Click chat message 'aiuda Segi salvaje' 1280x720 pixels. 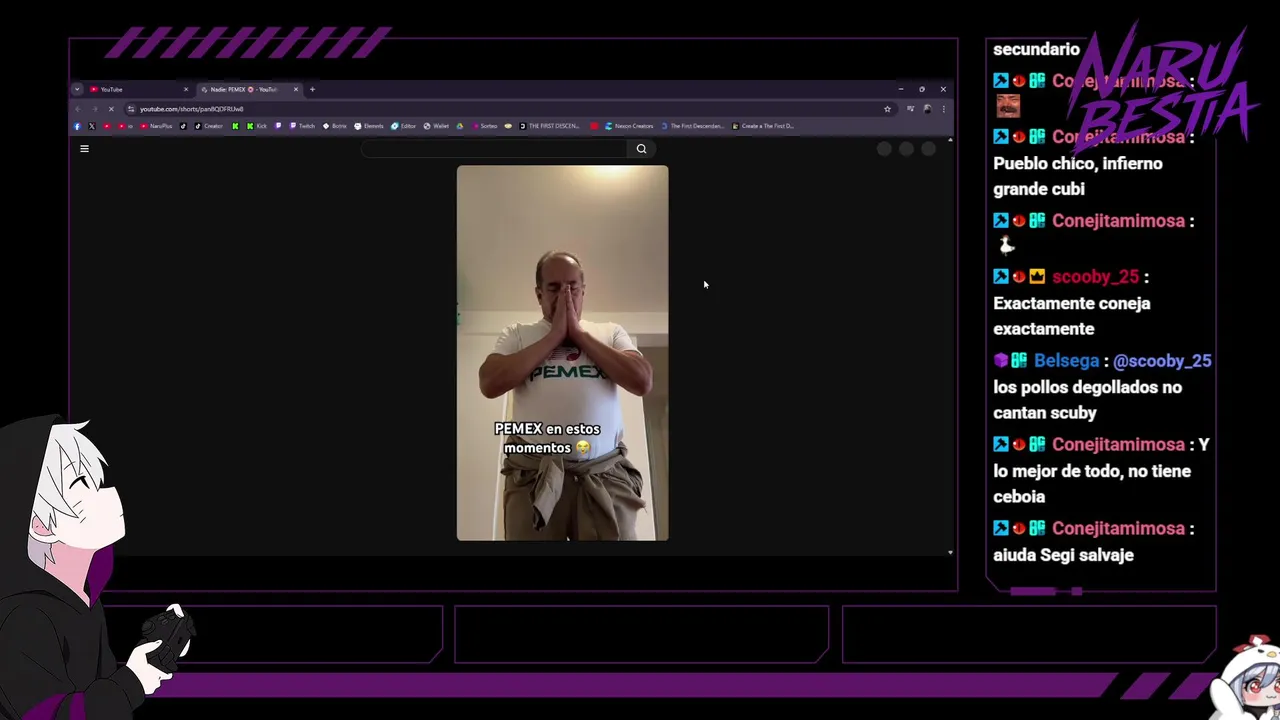pos(1063,555)
